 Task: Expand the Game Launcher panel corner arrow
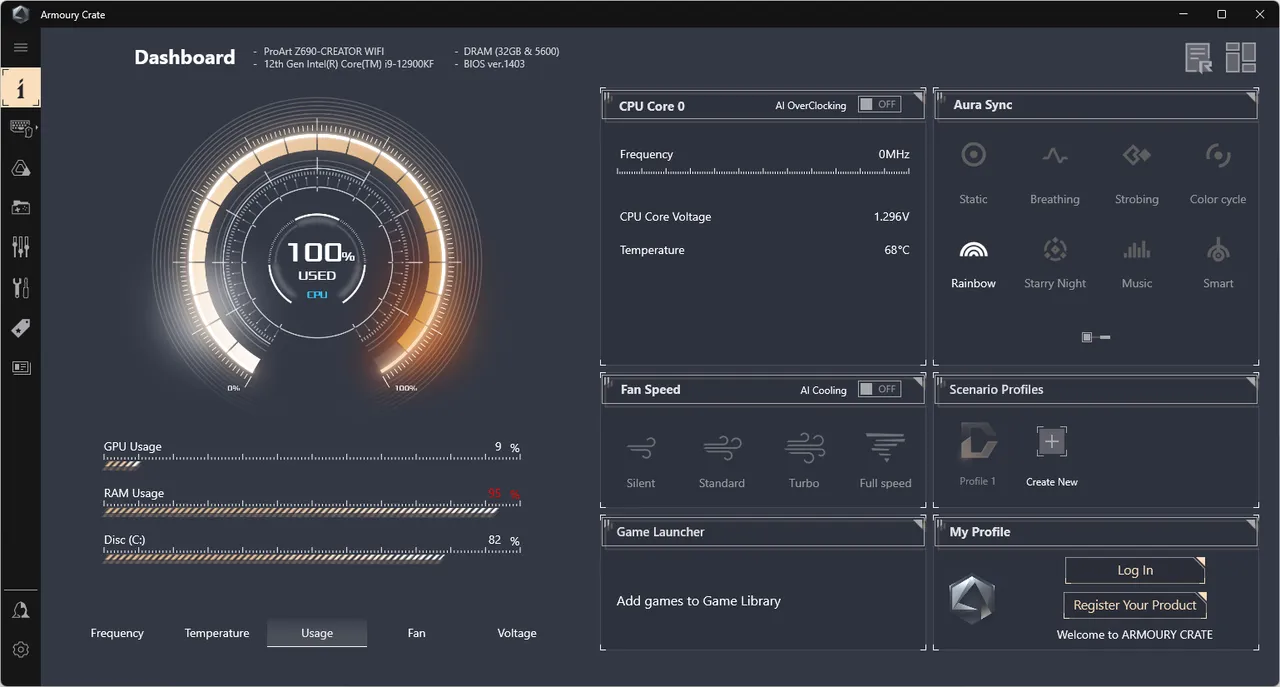click(x=919, y=524)
